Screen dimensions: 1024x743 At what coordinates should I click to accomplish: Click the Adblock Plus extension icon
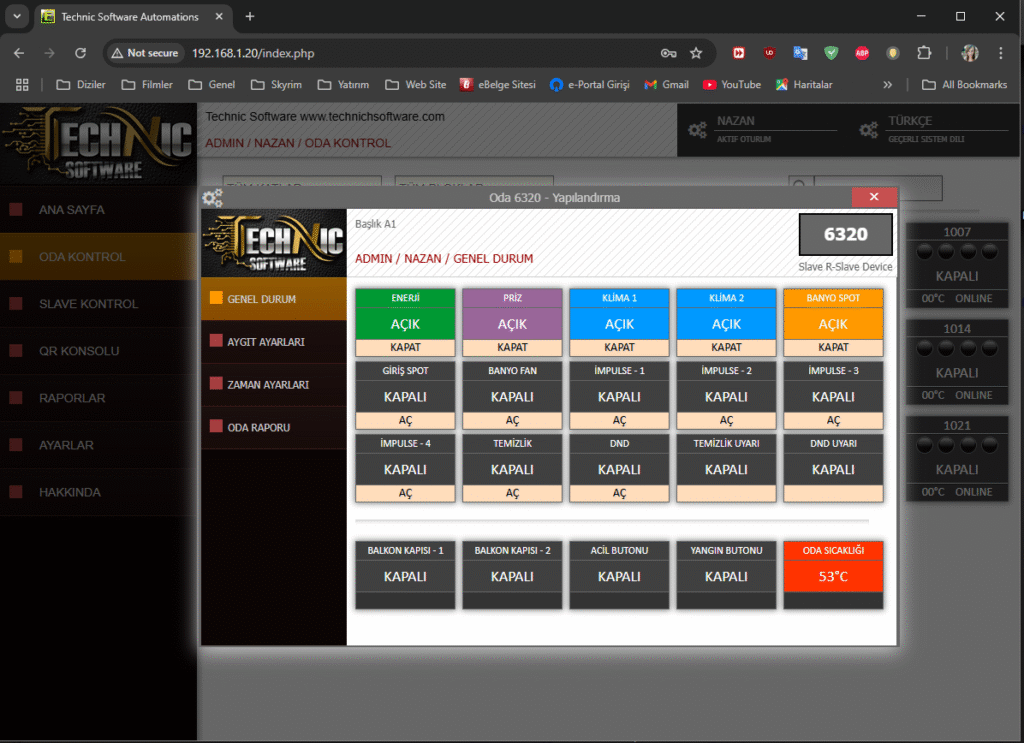pos(862,53)
